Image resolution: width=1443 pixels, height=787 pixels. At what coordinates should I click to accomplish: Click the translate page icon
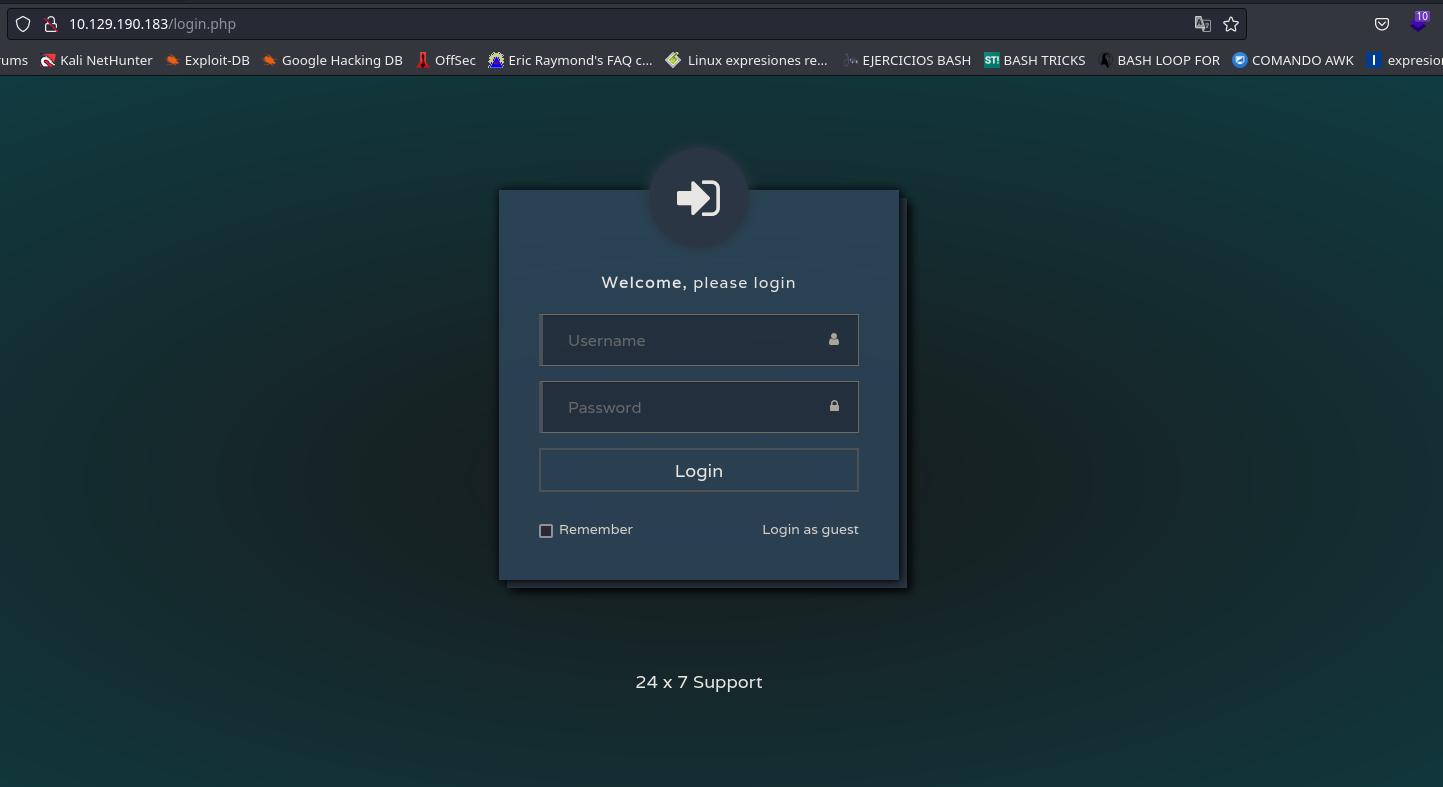point(1203,24)
